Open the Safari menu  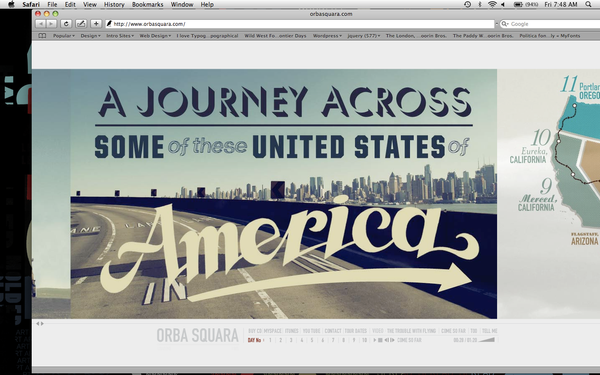pyautogui.click(x=31, y=4)
